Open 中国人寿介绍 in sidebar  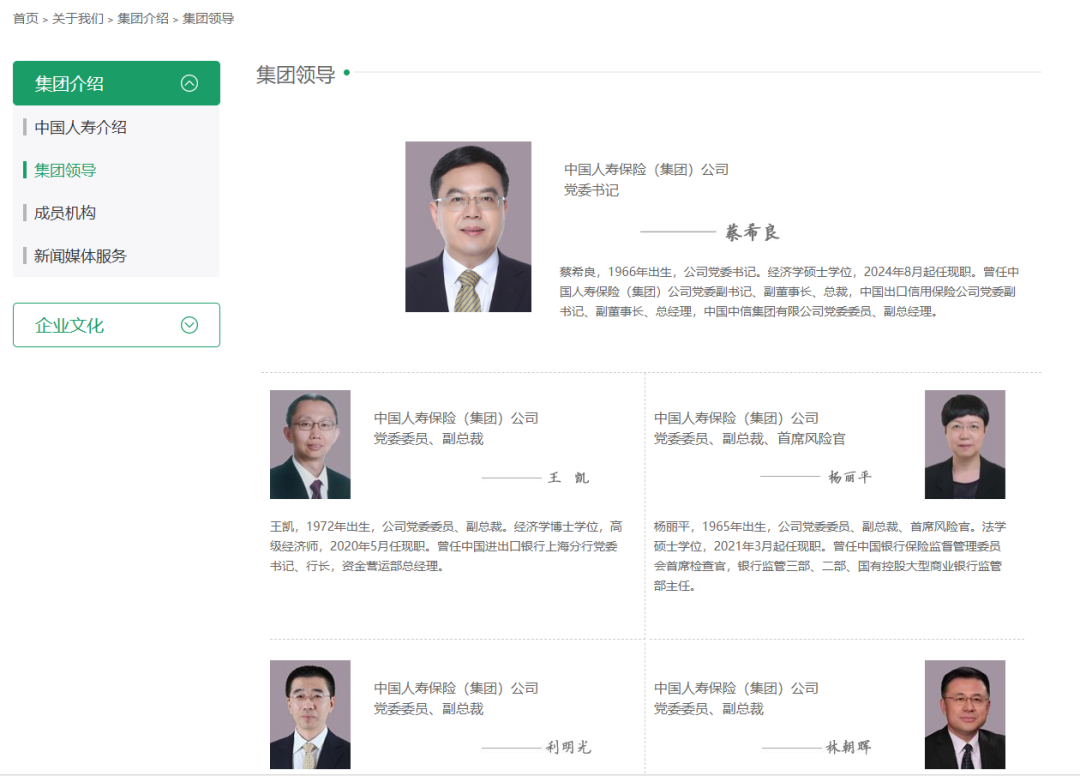81,127
